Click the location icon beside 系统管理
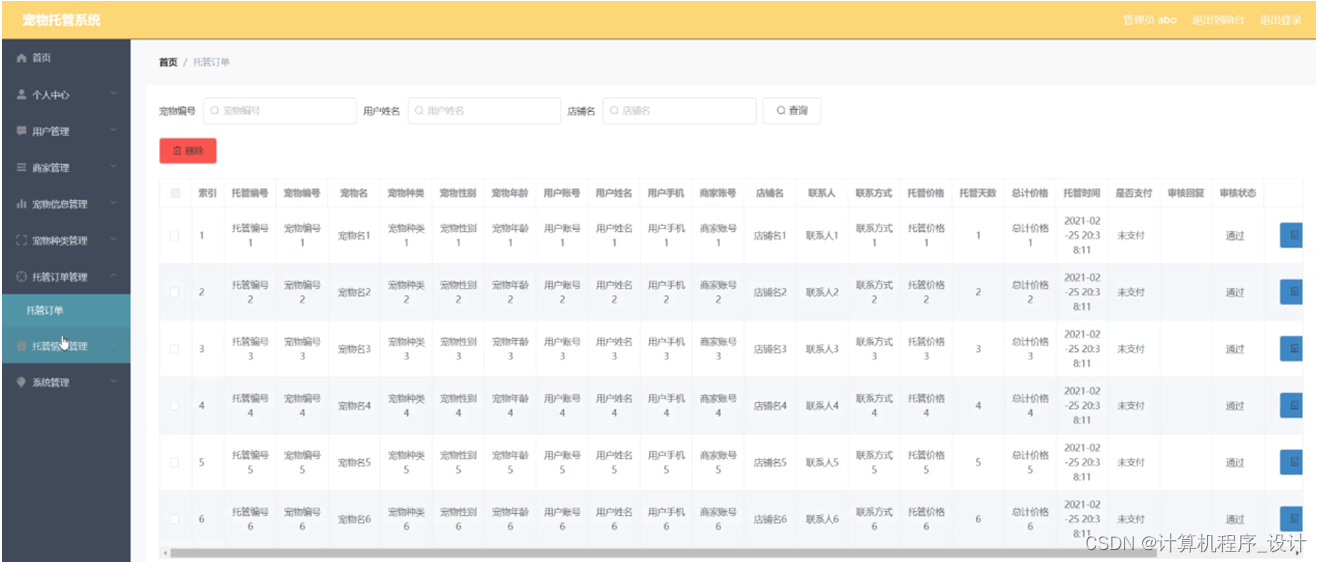The image size is (1322, 562). (x=22, y=382)
